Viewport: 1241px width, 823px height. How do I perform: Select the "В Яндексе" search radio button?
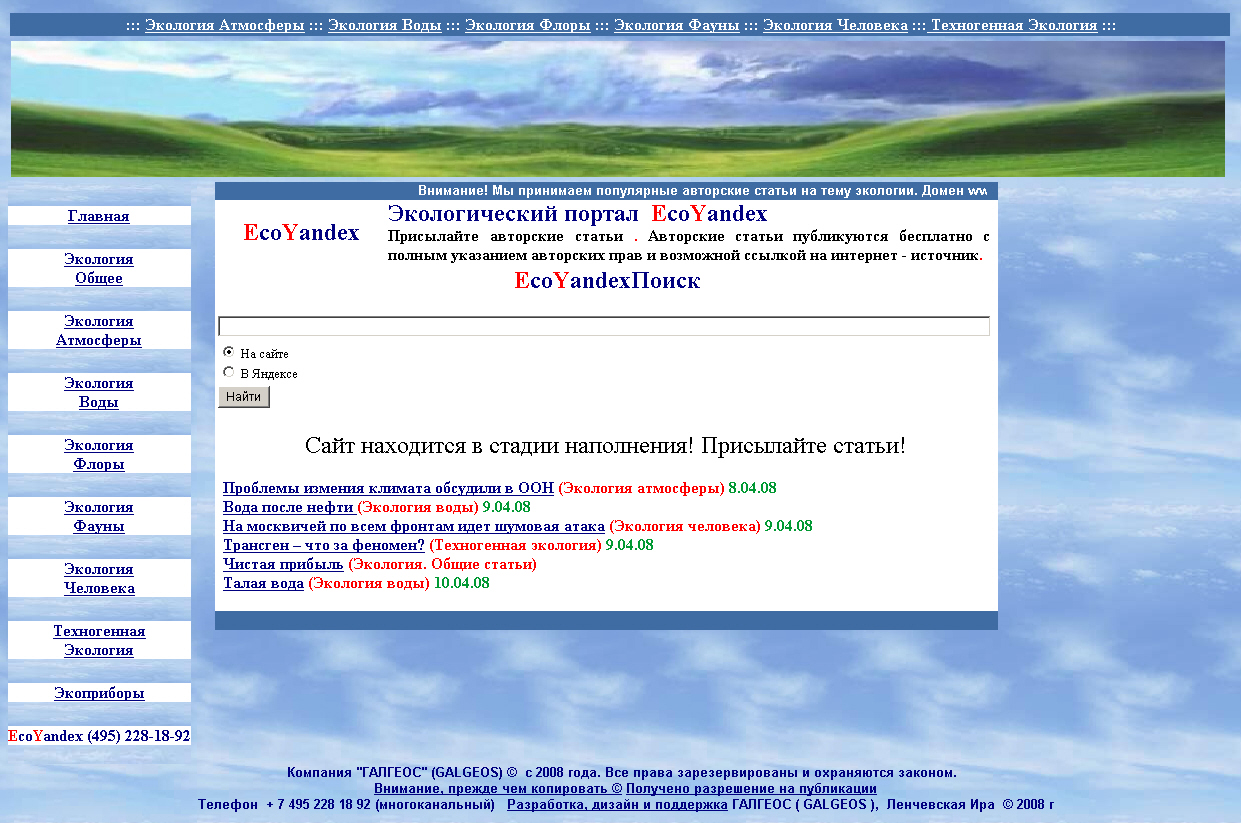[x=227, y=373]
